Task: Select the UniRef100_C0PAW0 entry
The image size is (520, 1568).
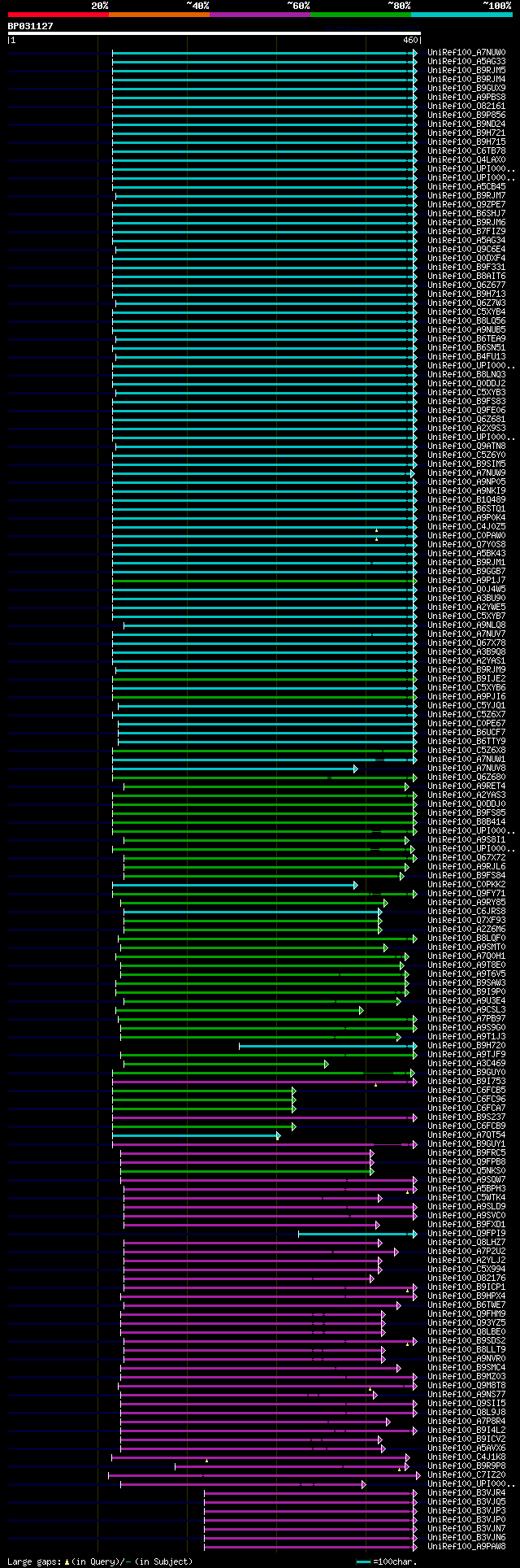Action: (x=466, y=535)
